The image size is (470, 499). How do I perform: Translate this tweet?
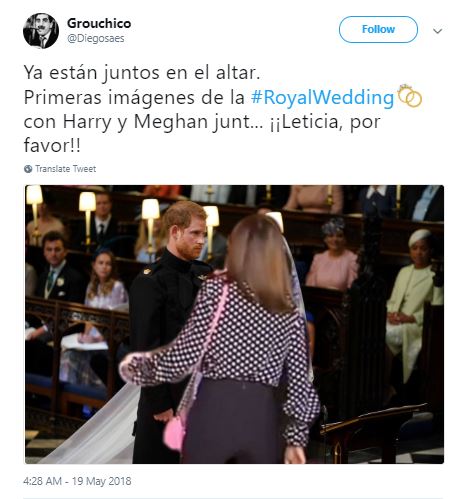point(66,169)
